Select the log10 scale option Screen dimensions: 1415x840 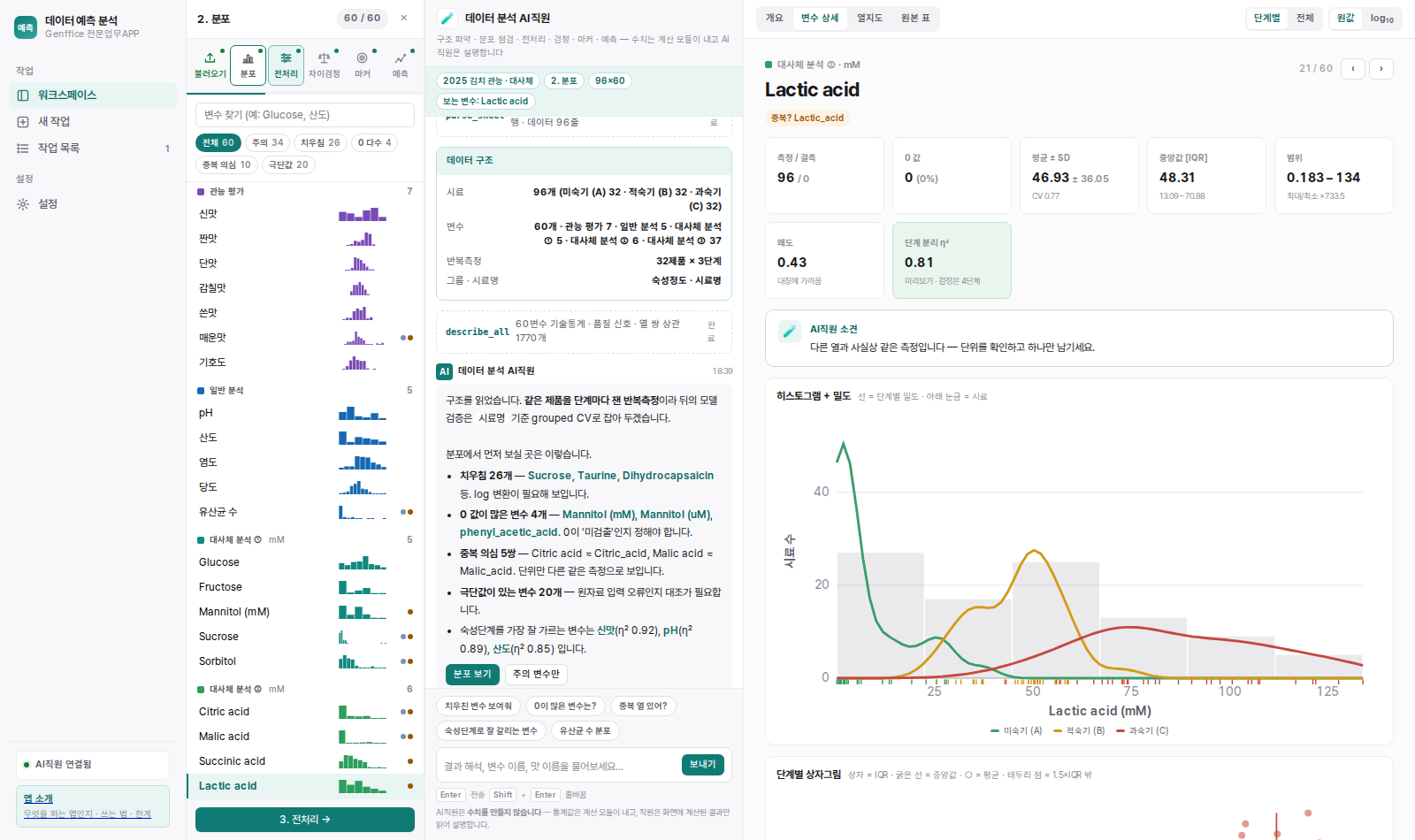pyautogui.click(x=1382, y=19)
